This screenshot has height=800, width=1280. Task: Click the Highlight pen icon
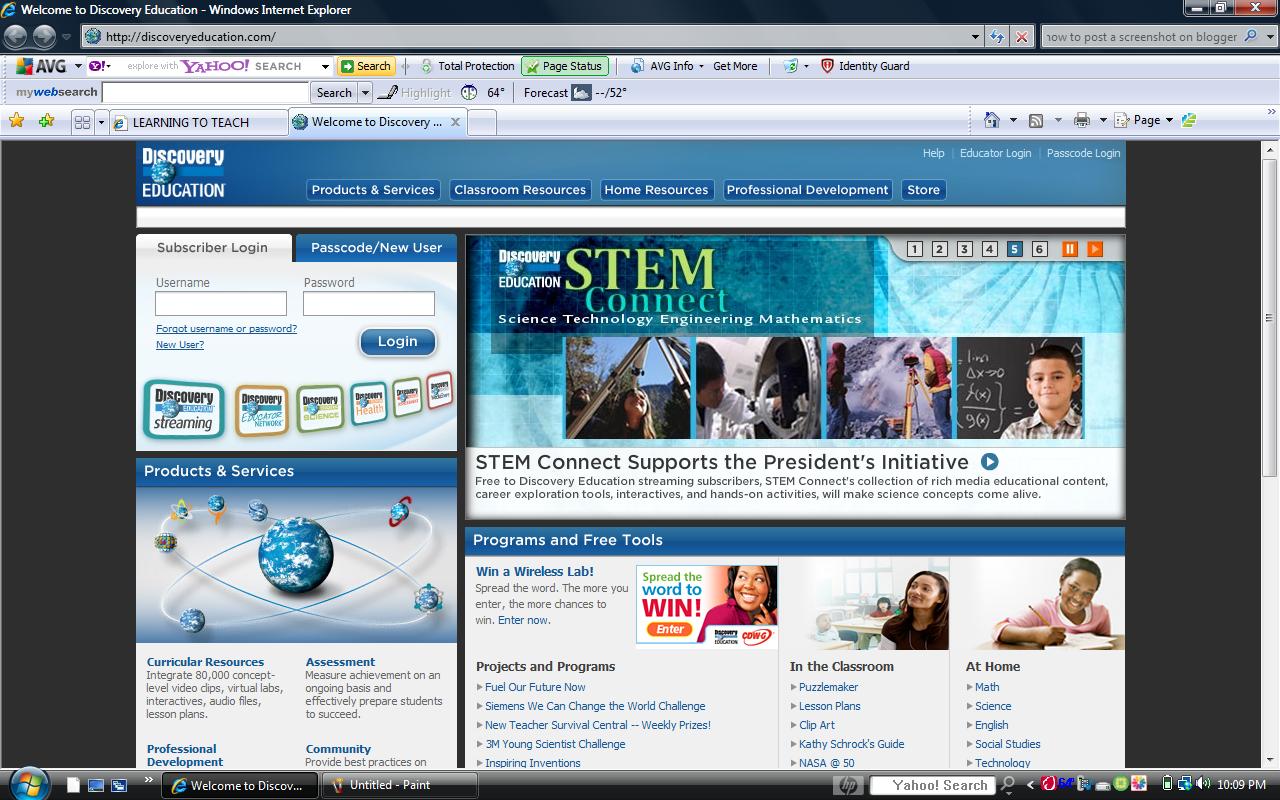coord(387,92)
